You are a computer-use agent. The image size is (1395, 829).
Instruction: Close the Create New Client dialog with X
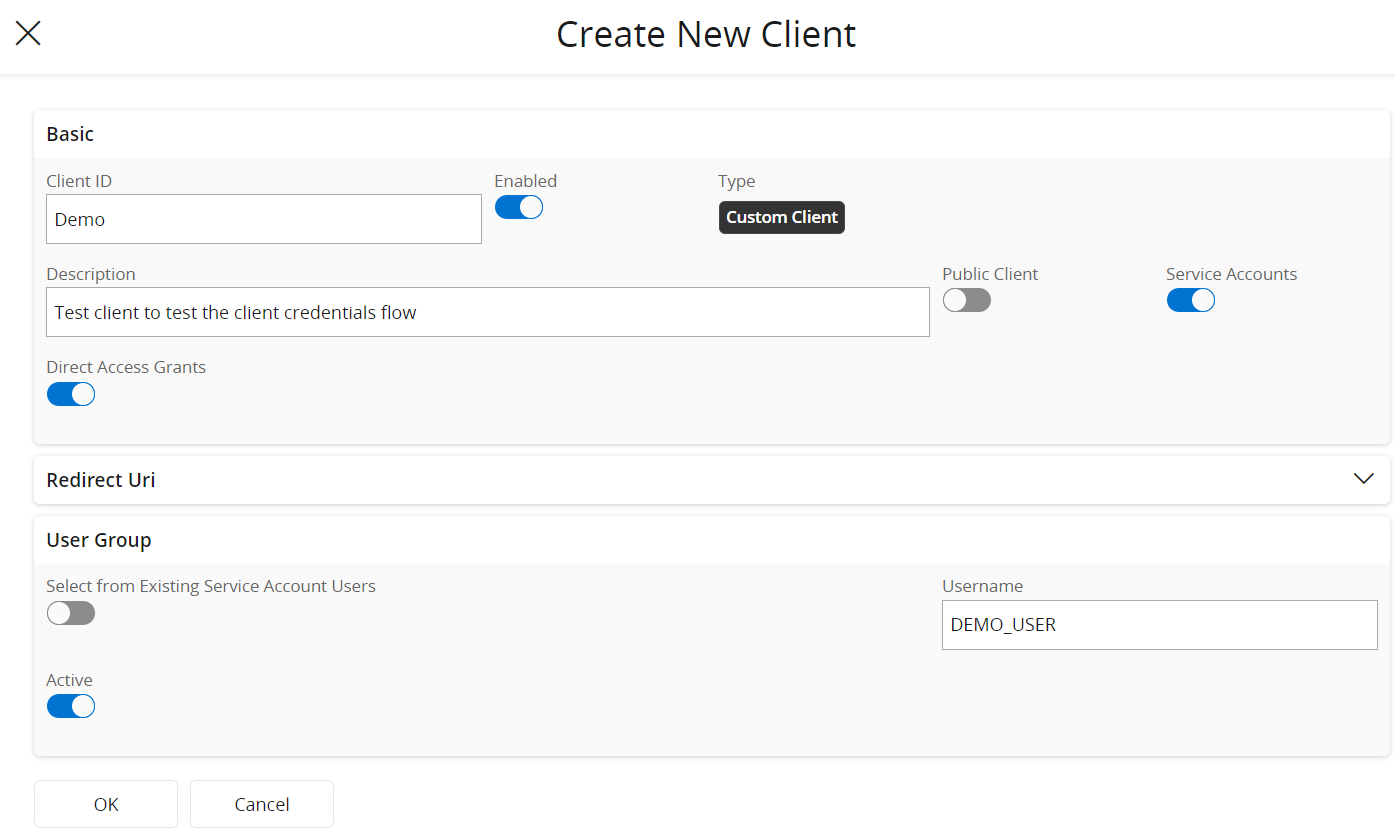tap(28, 33)
